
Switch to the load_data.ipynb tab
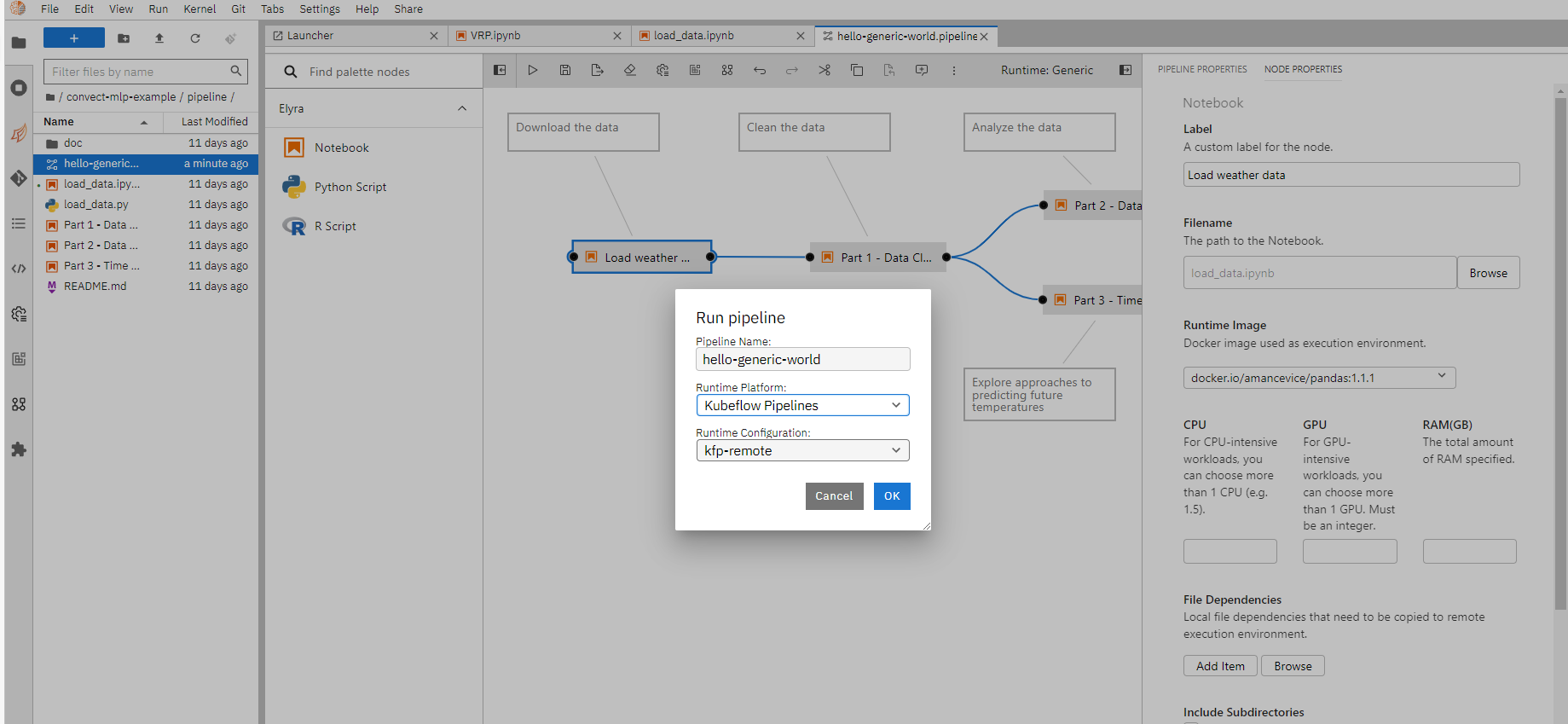click(x=721, y=36)
